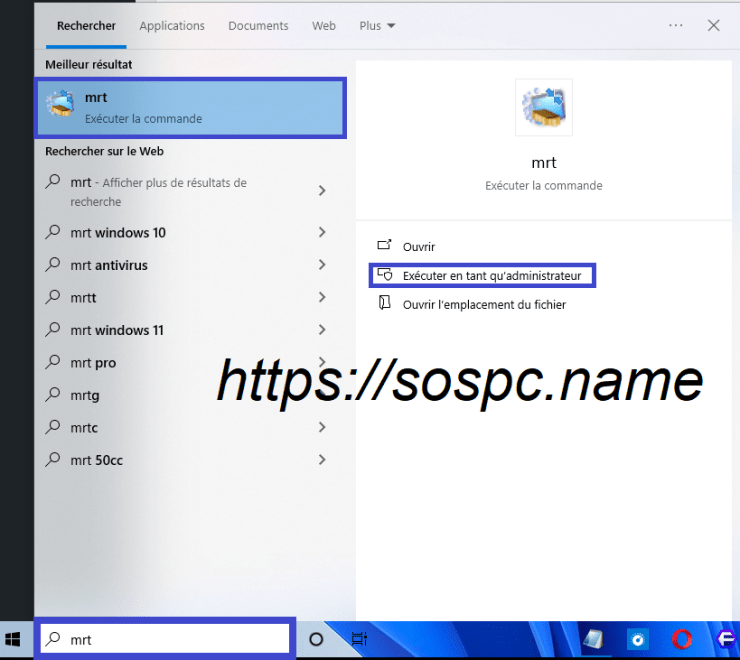
Task: Select web suggestion 'mrtt'
Action: (83, 298)
